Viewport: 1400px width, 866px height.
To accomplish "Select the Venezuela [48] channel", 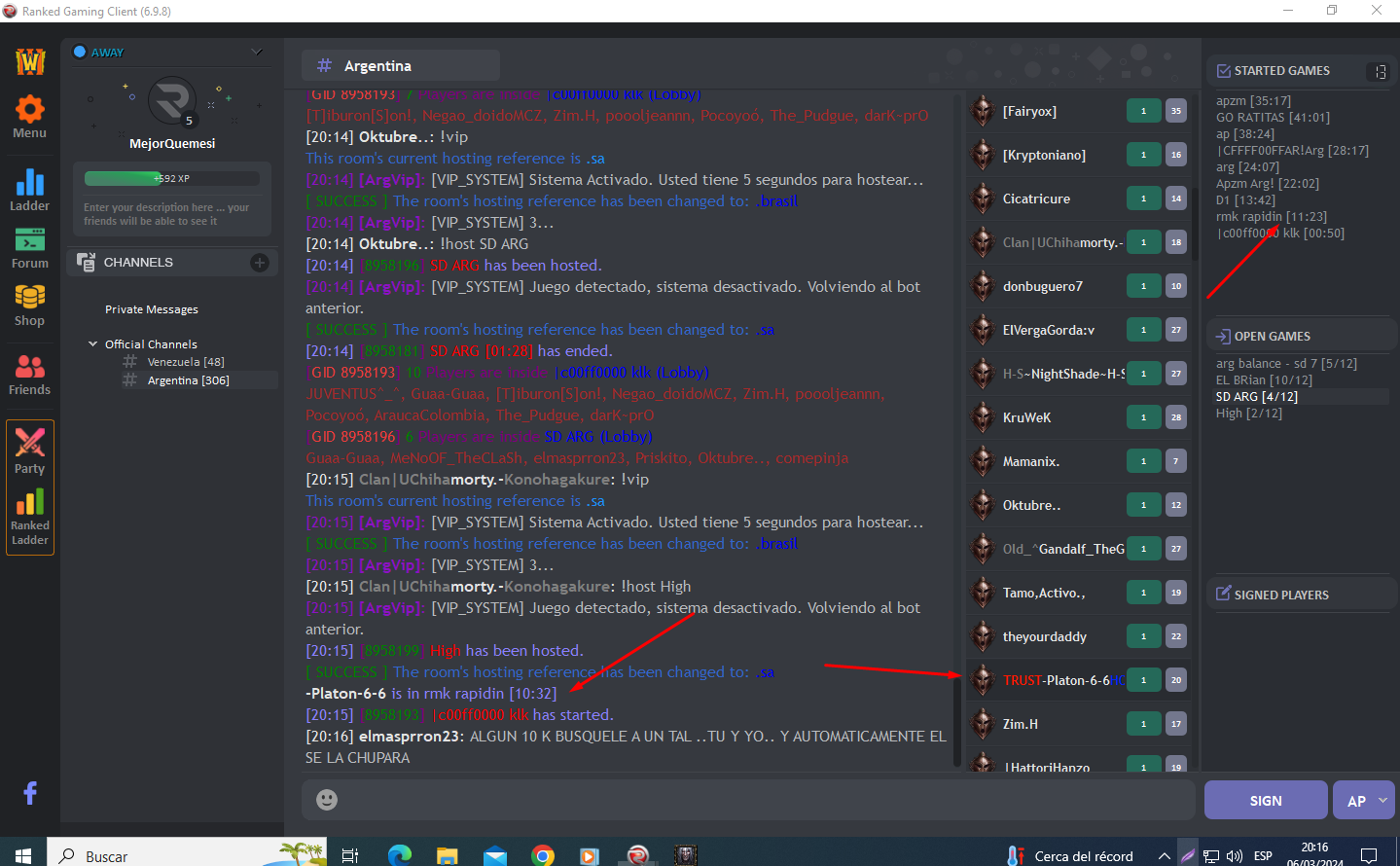I will [x=186, y=362].
